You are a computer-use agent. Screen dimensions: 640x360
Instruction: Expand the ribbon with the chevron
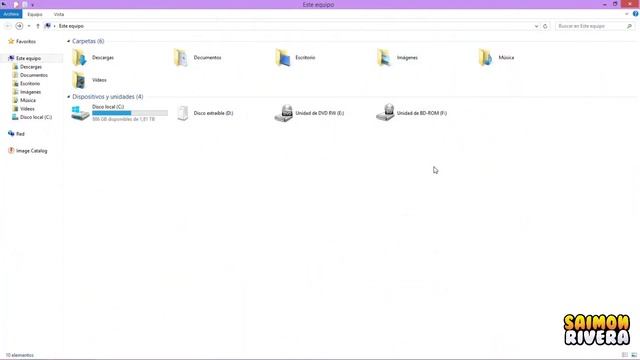pyautogui.click(x=627, y=14)
